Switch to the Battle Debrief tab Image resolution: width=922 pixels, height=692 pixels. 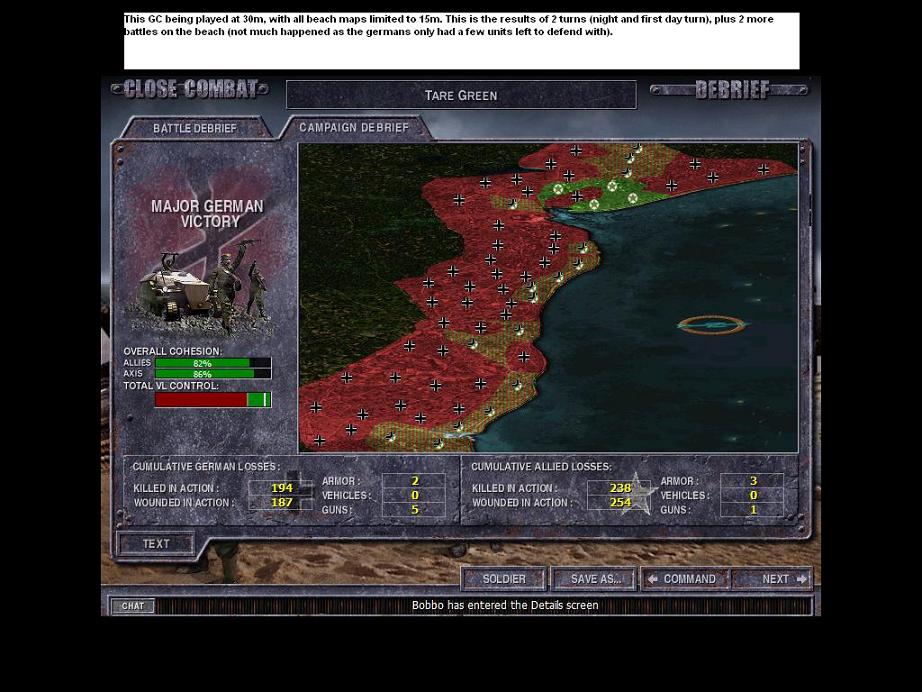(195, 128)
